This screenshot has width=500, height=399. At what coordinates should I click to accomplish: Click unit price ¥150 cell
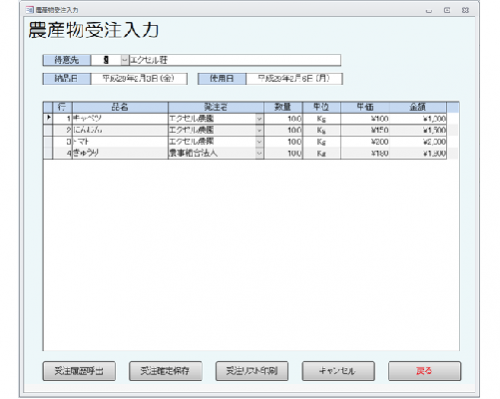click(x=365, y=130)
